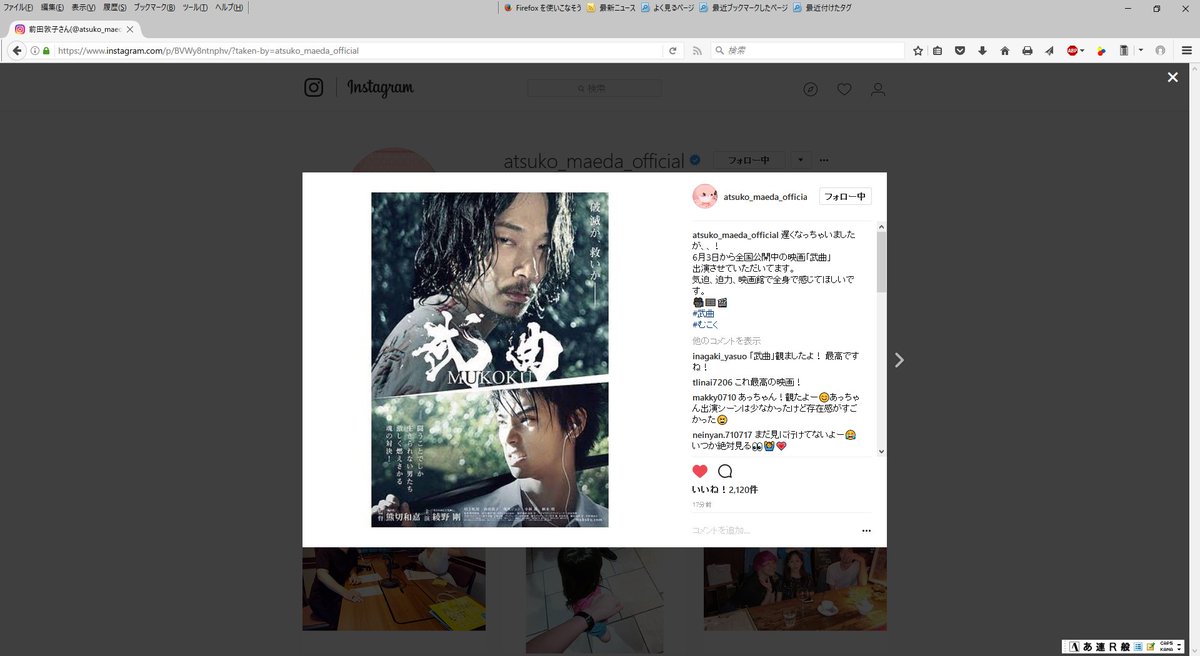Open the downloads arrow icon
1200x656 pixels.
click(x=982, y=50)
